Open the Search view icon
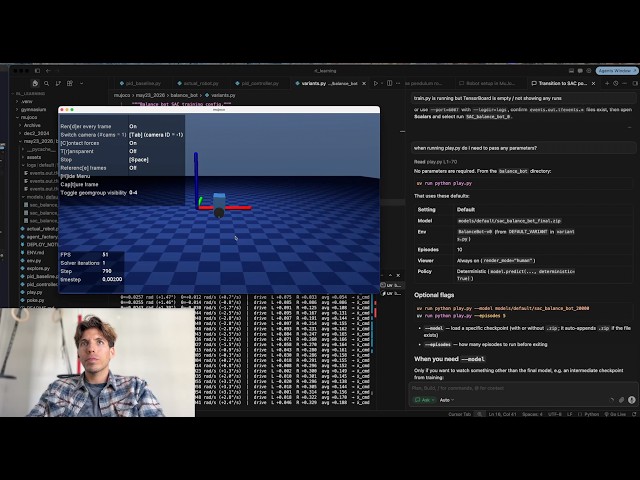640x480 pixels. pyautogui.click(x=47, y=83)
